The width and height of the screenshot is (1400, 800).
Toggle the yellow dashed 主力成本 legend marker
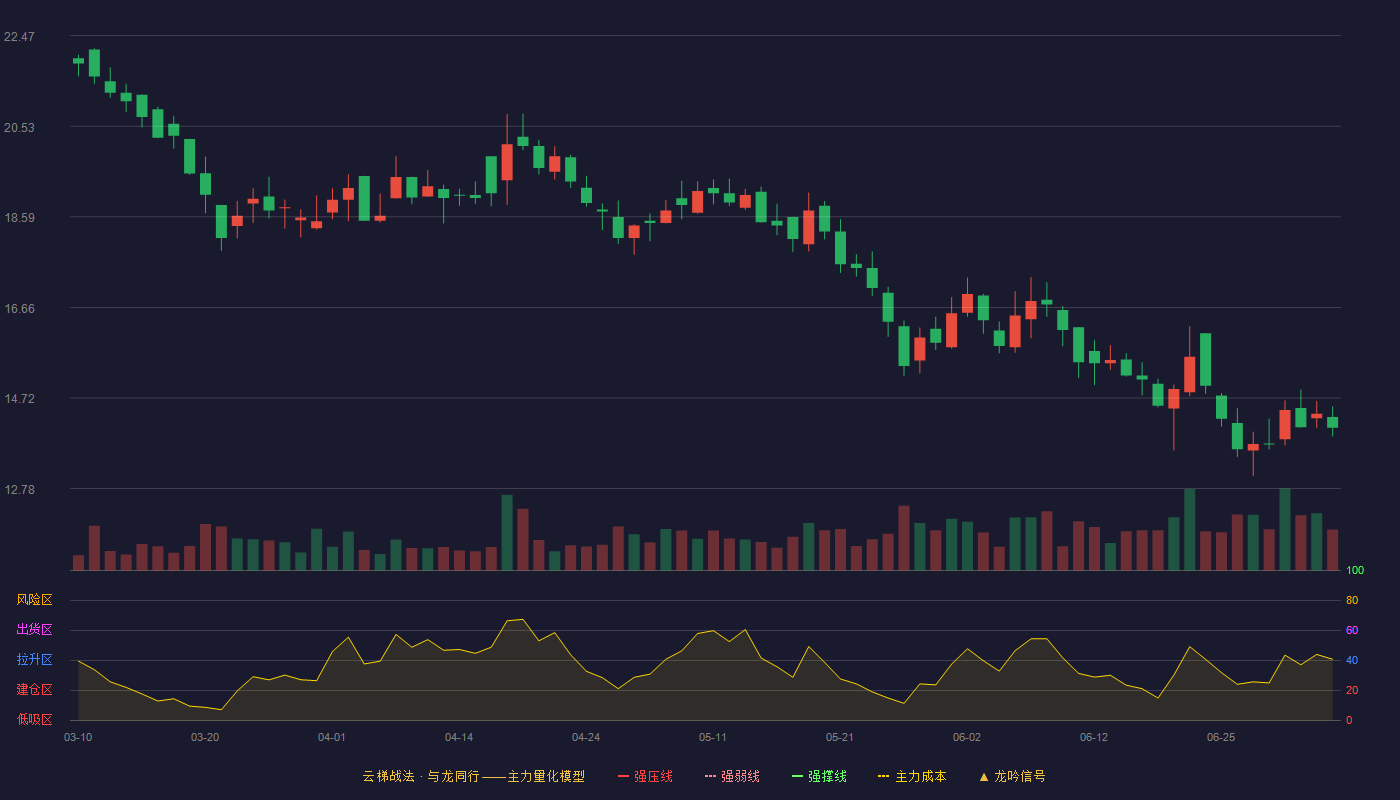(x=884, y=776)
